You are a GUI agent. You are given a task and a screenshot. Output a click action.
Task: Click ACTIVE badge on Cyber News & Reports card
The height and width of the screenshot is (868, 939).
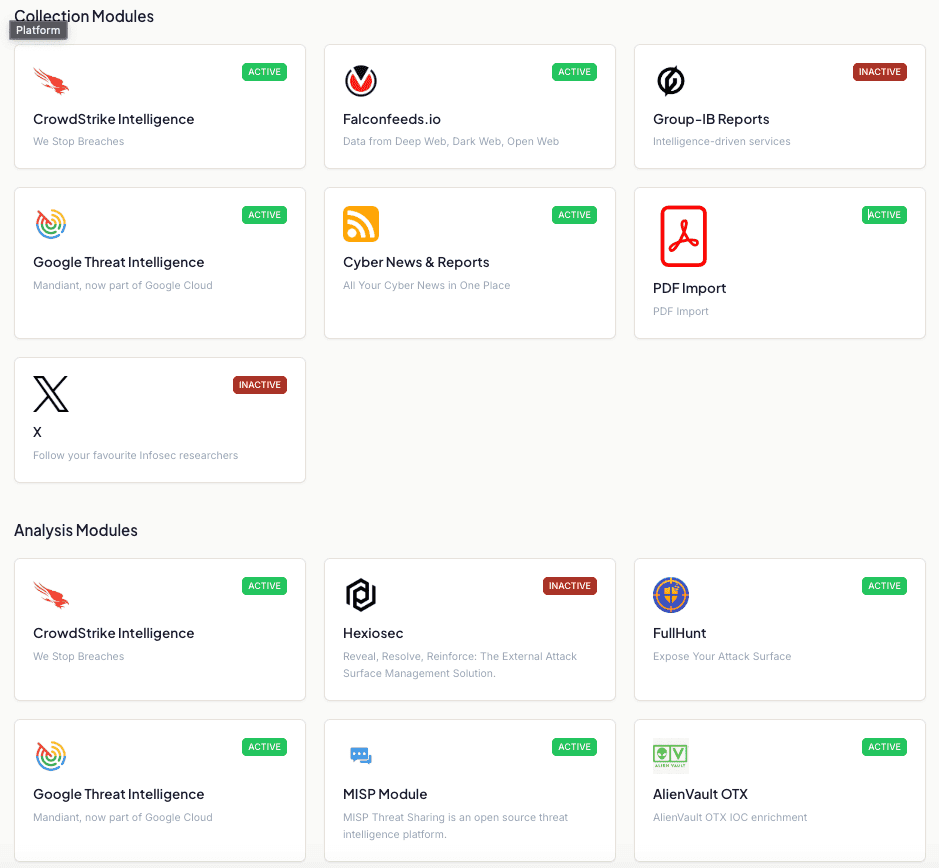coord(574,215)
